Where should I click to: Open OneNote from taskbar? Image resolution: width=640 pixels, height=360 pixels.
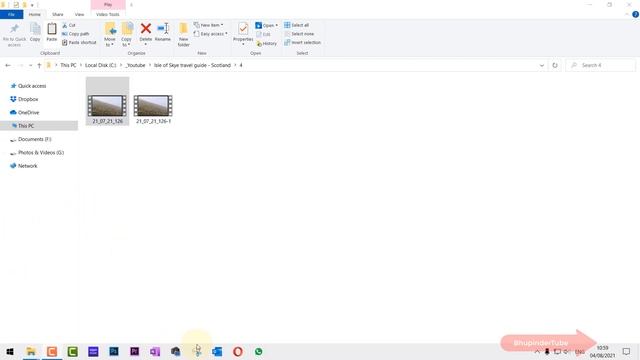click(155, 351)
